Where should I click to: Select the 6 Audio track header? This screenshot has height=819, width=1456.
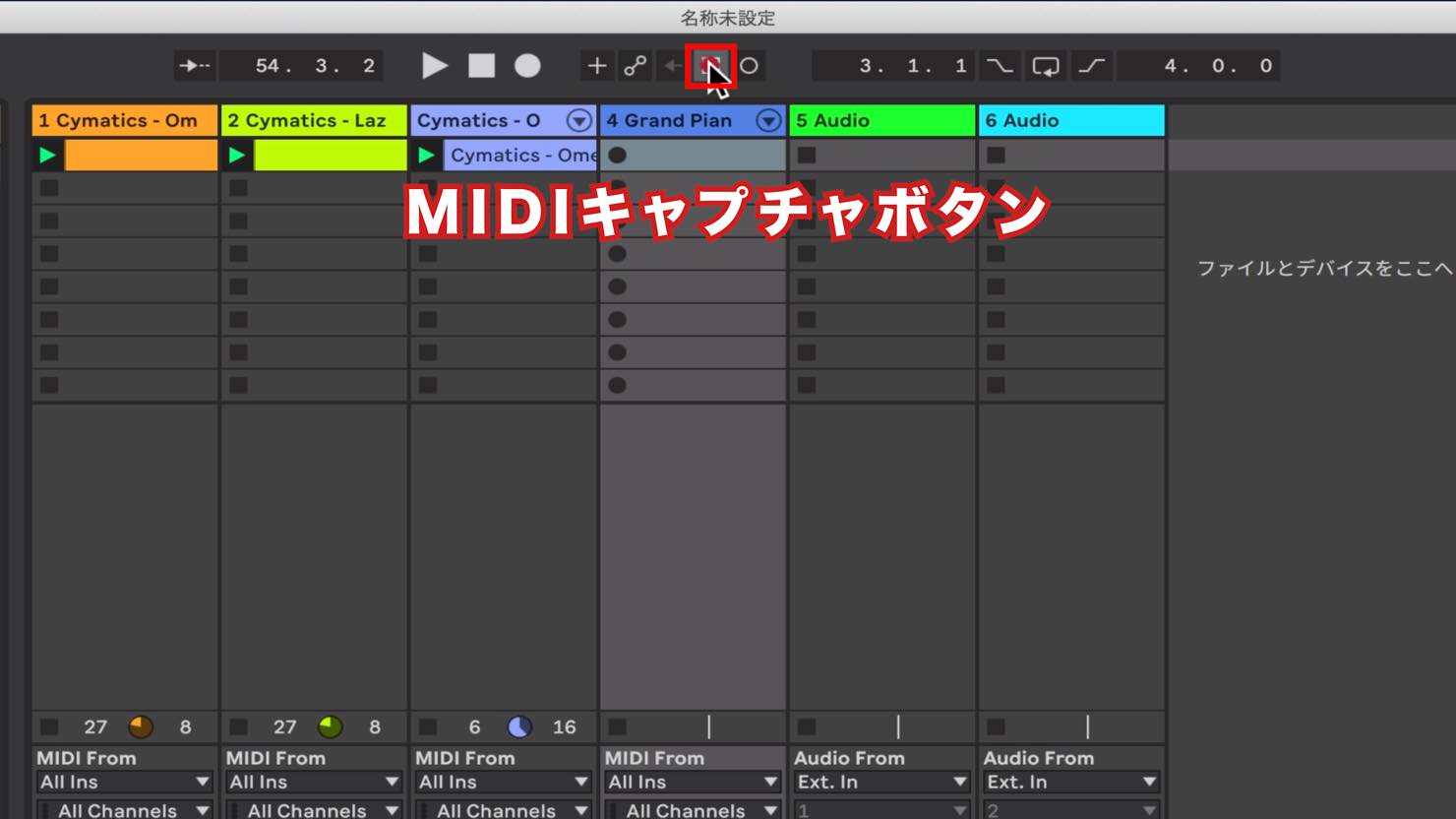[x=1071, y=120]
